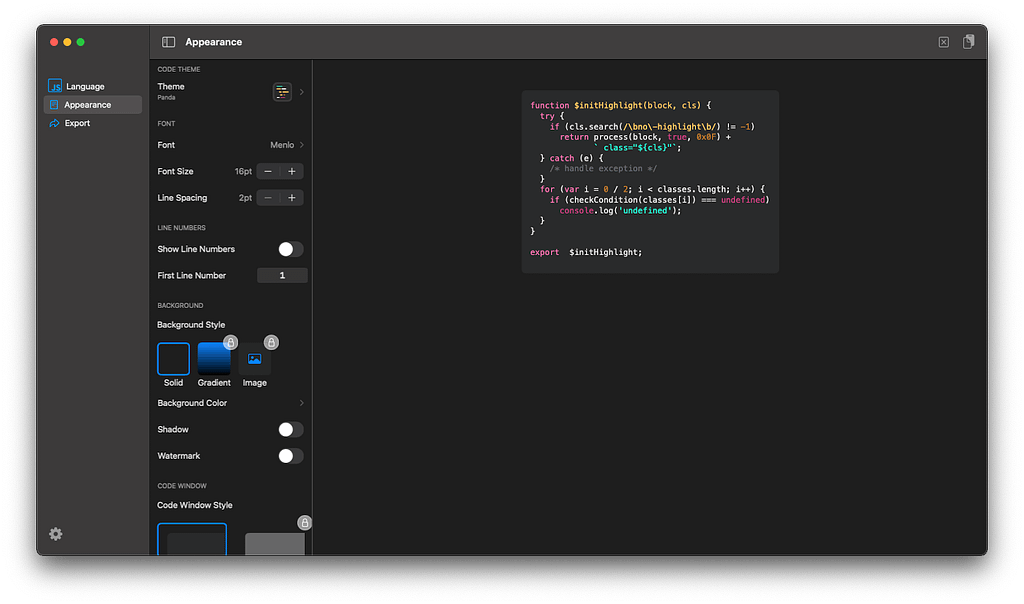The image size is (1024, 604).
Task: Click the Background Color label
Action: (x=192, y=403)
